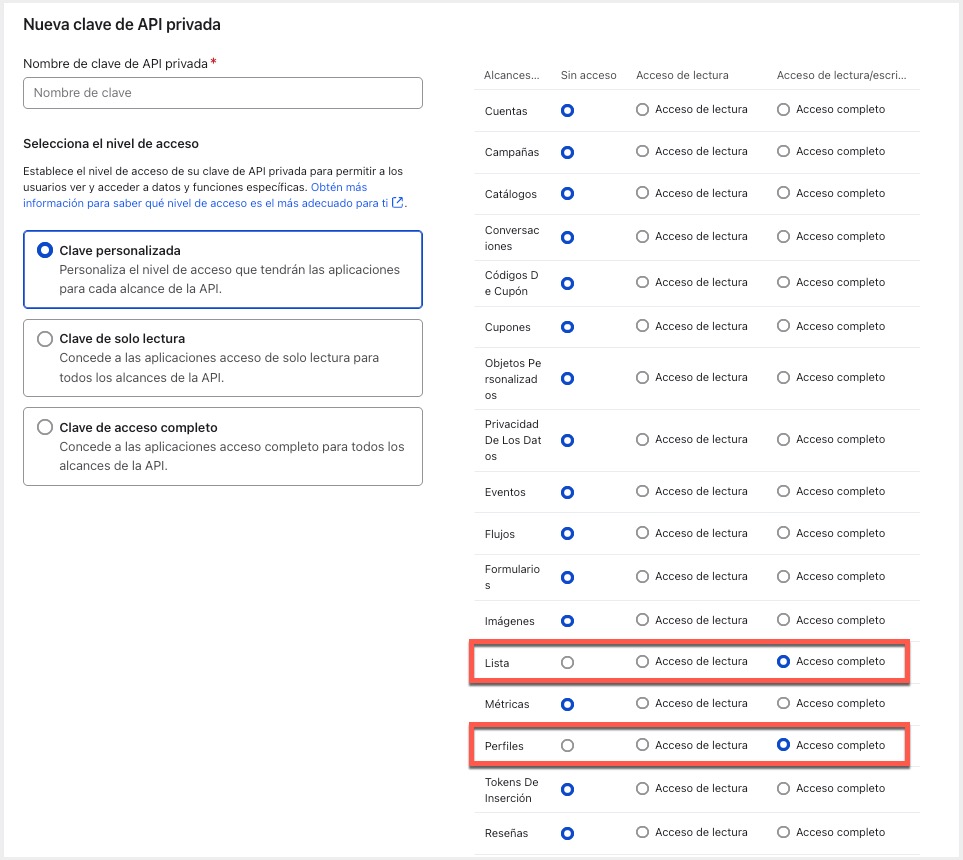963x860 pixels.
Task: Click the 'Acceso de lectura/escritura' column header
Action: tap(846, 75)
